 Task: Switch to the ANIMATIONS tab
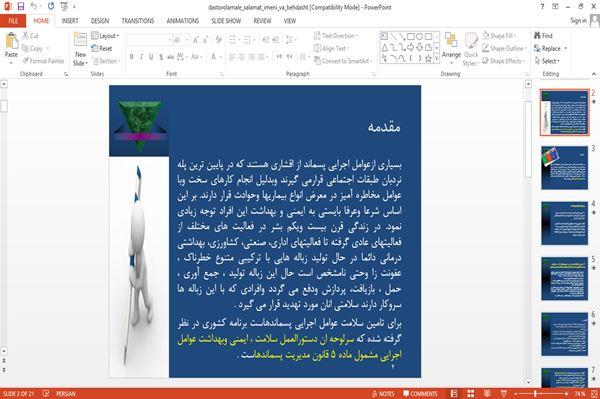point(183,21)
